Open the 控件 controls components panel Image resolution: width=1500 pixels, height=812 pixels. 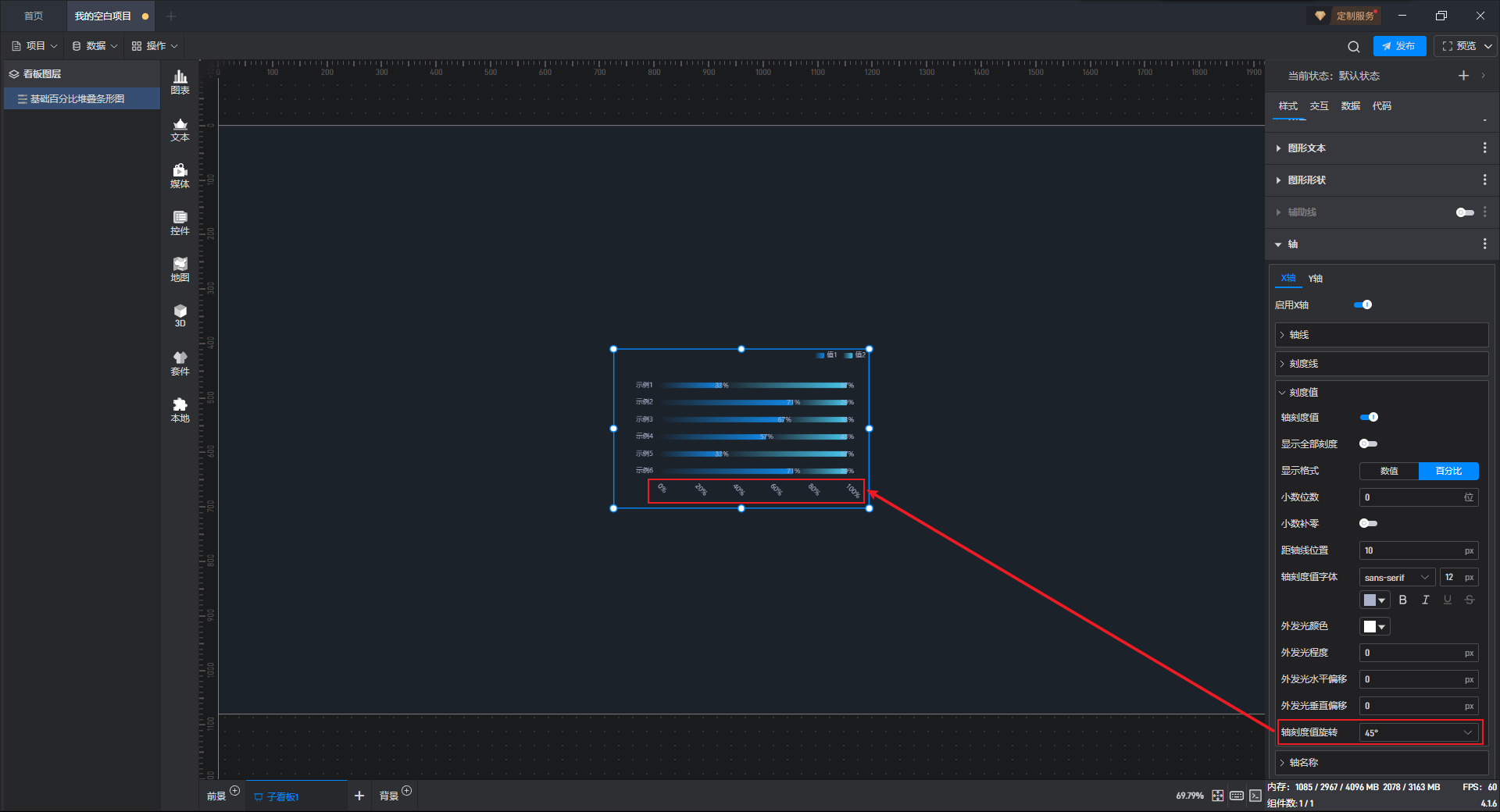[x=180, y=223]
